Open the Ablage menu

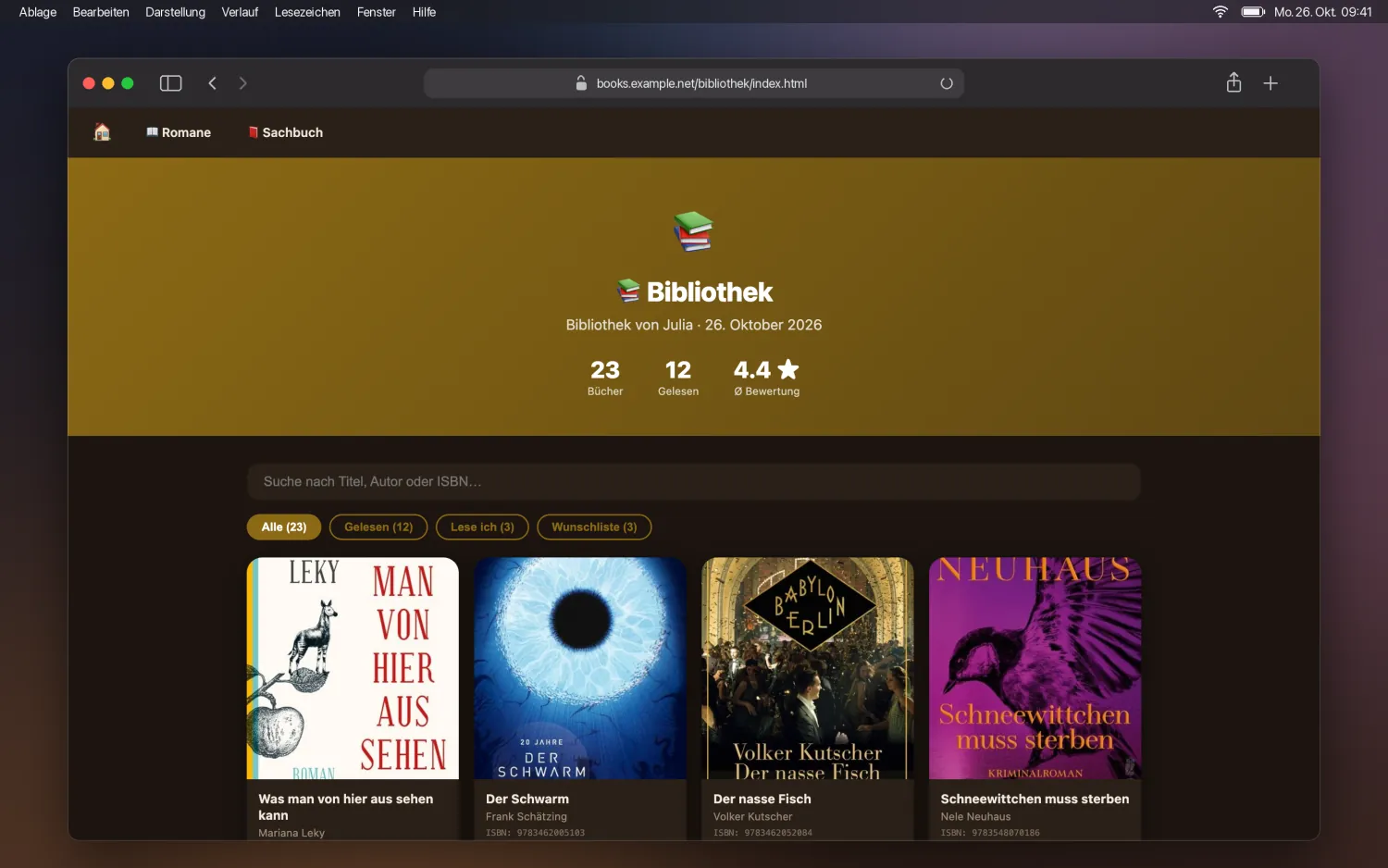coord(38,12)
